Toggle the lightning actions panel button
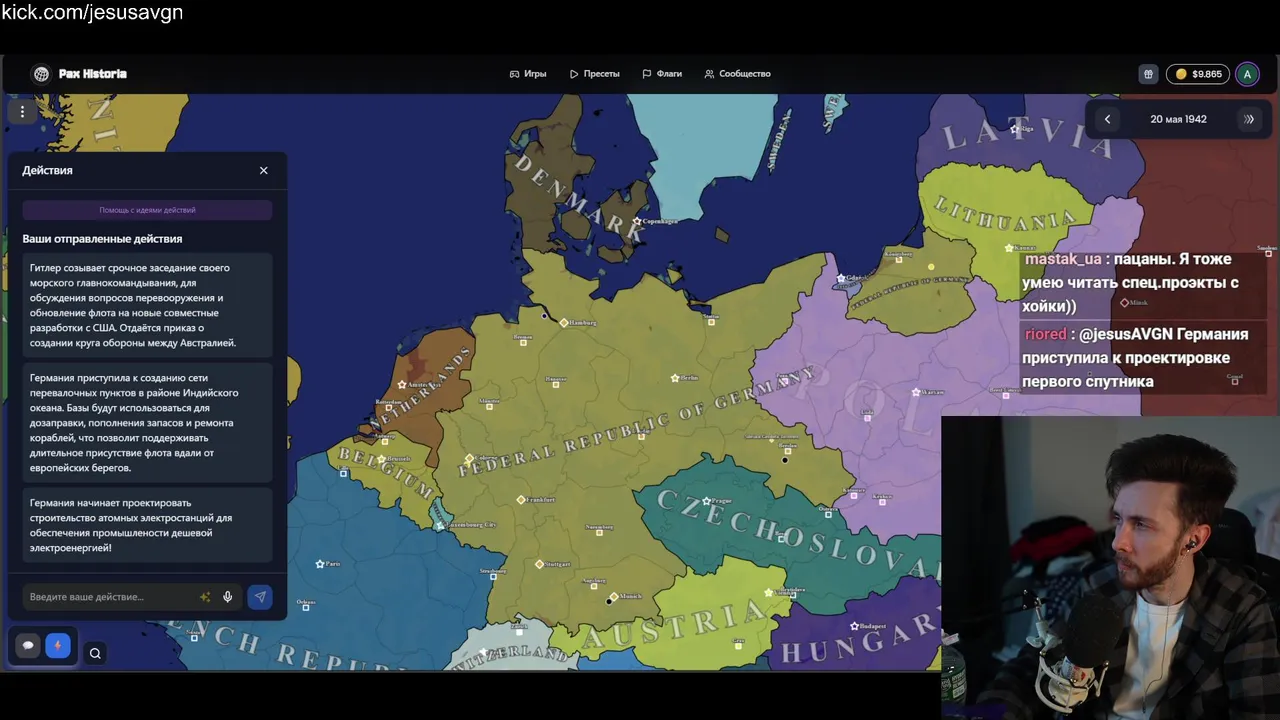The width and height of the screenshot is (1280, 720). tap(57, 646)
